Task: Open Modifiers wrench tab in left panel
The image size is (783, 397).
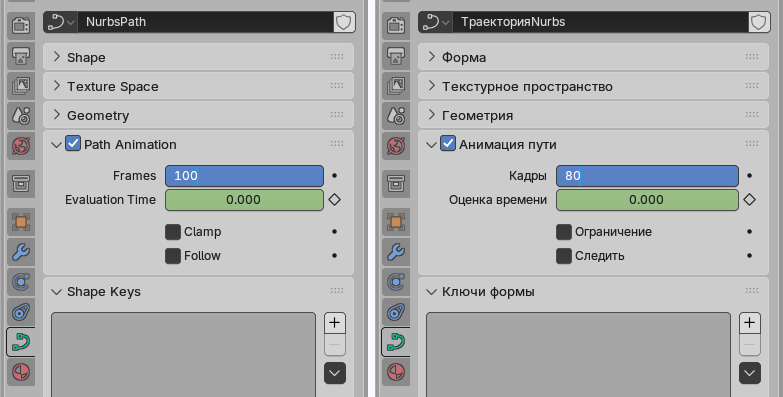Action: [21, 252]
